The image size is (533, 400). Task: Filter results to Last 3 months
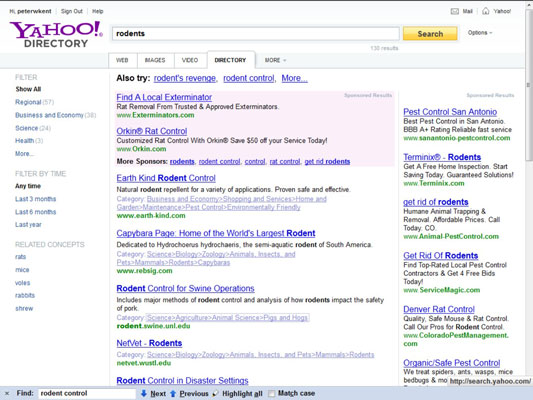pos(35,199)
